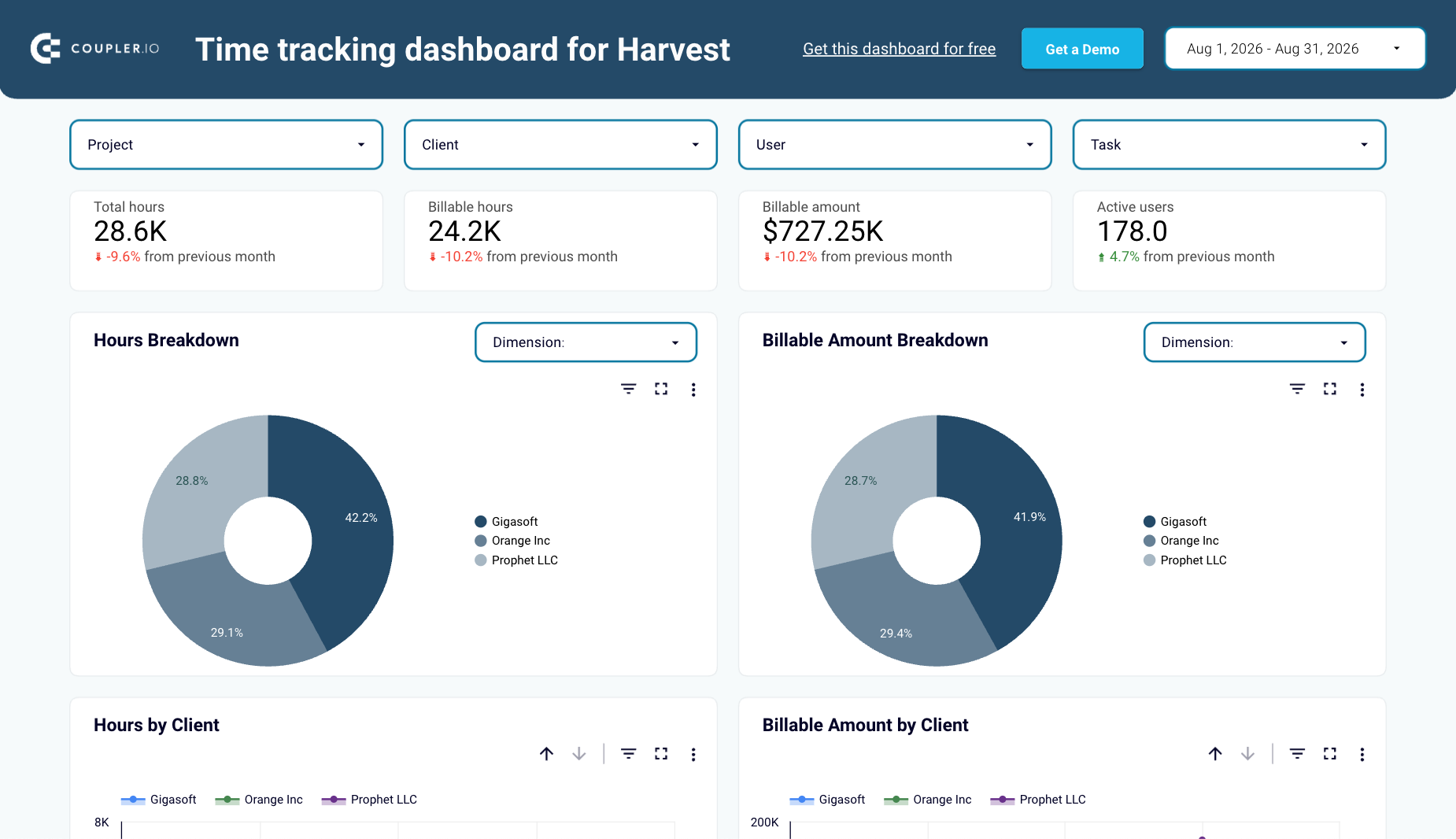Toggle Gigasoft in Hours Breakdown legend

(x=507, y=522)
